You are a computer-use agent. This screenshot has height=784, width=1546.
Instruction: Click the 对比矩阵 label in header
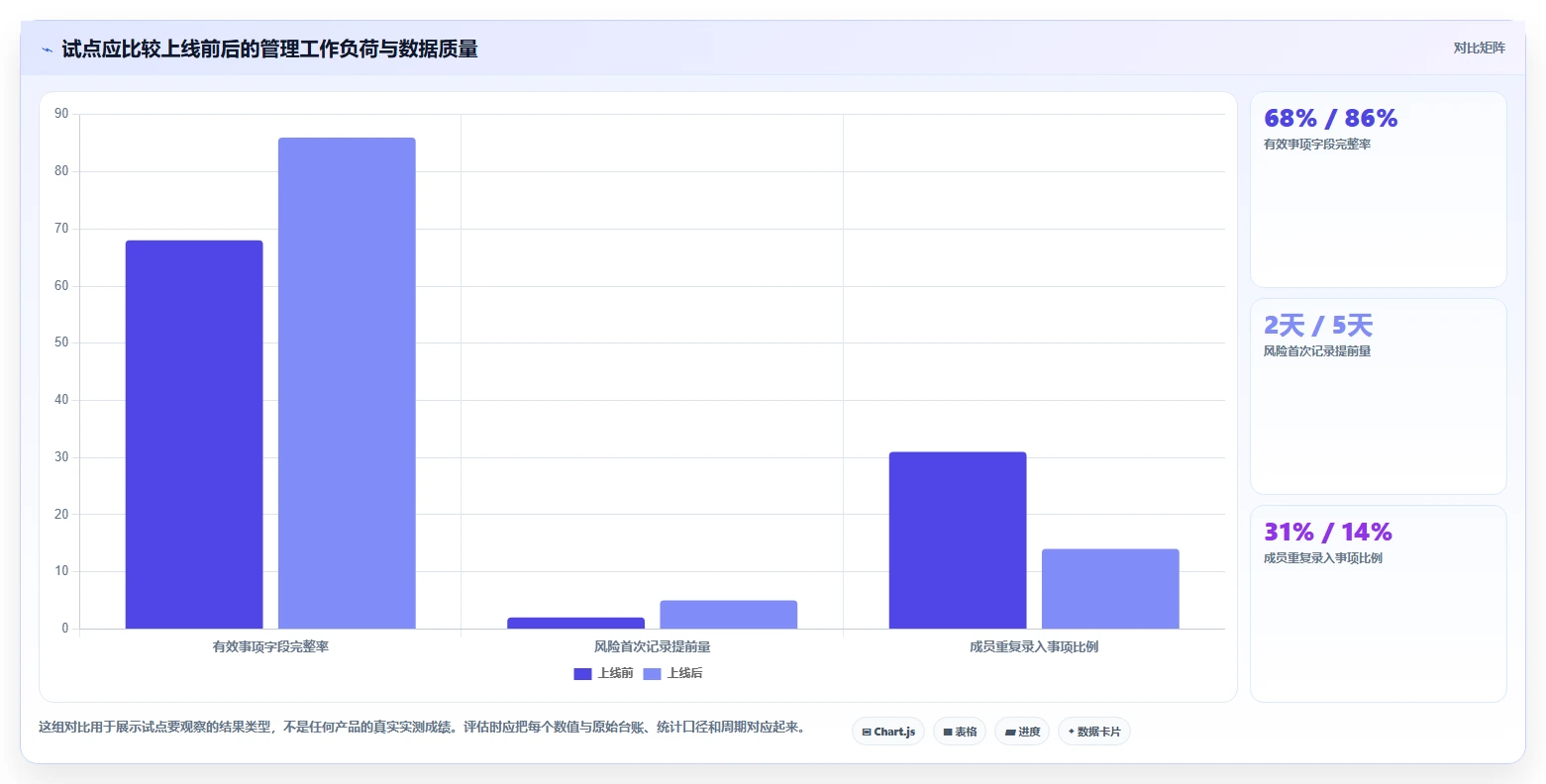pyautogui.click(x=1479, y=48)
